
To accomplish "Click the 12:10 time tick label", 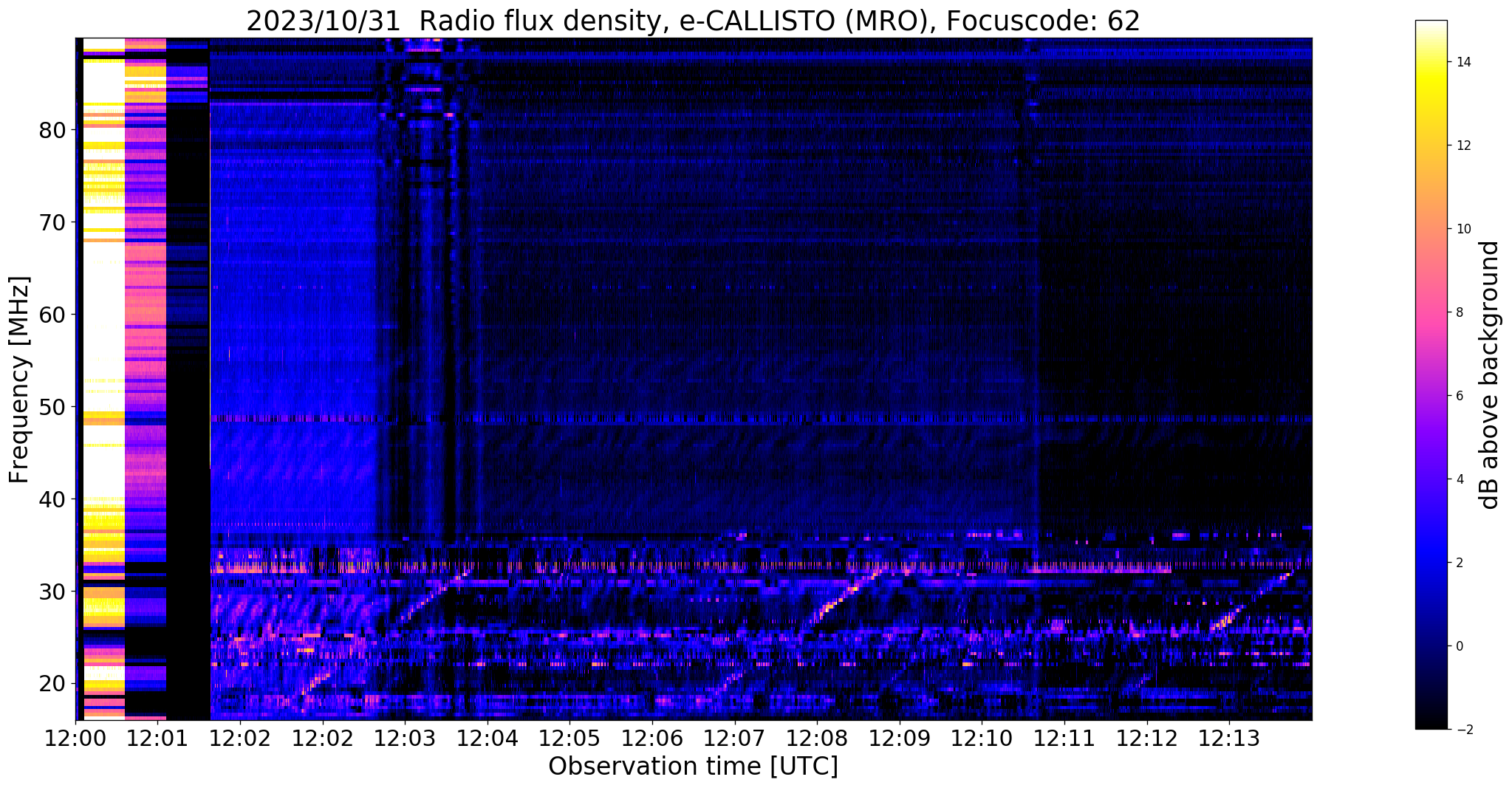I will coord(982,738).
